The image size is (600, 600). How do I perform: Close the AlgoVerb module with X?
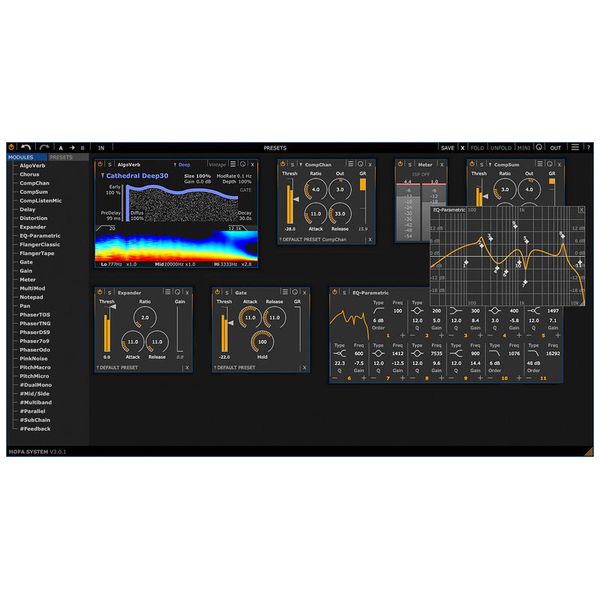click(253, 165)
